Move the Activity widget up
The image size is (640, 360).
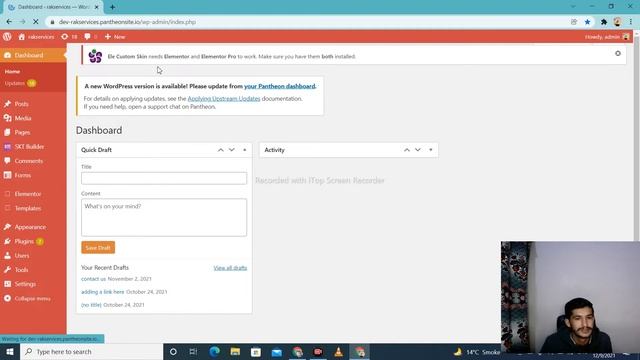pyautogui.click(x=407, y=150)
